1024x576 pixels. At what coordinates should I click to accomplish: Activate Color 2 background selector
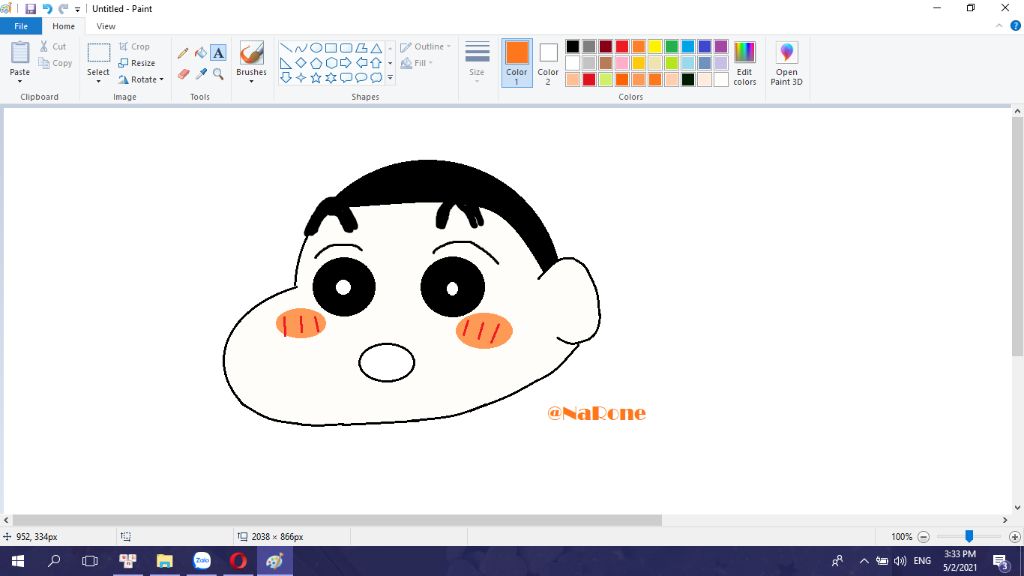pos(548,63)
